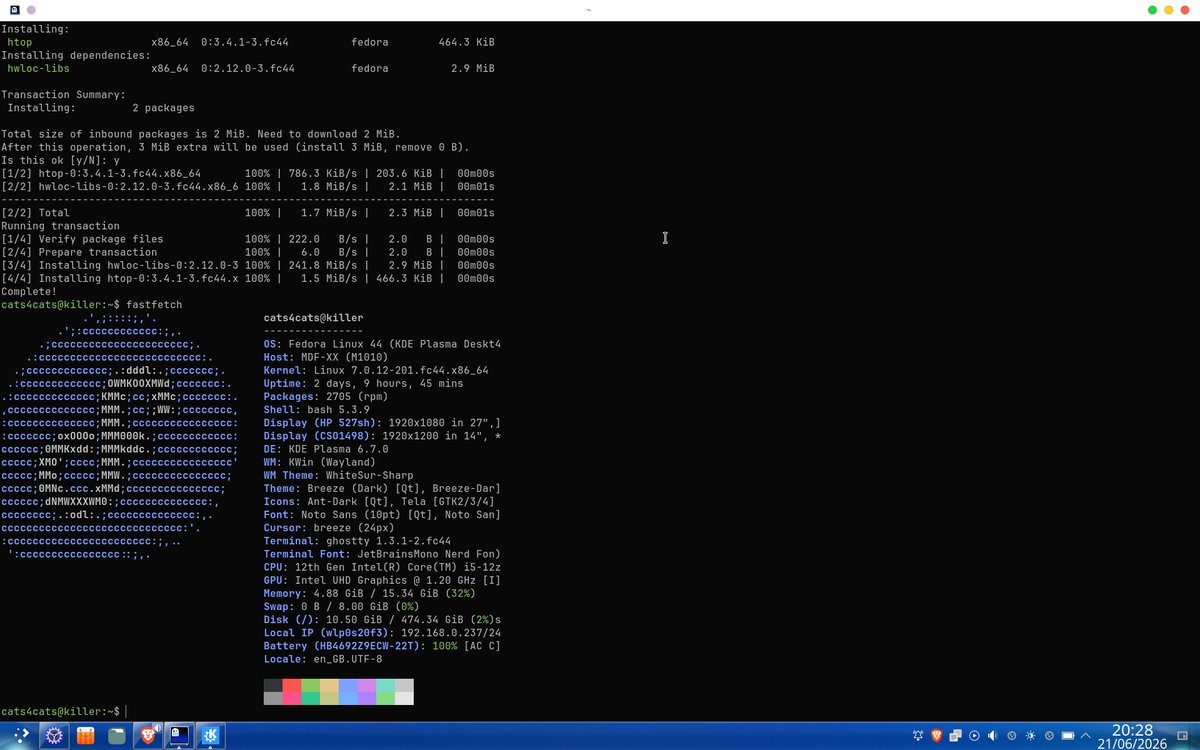This screenshot has width=1200, height=750.
Task: Open the KDE Plasma application launcher
Action: (x=21, y=736)
